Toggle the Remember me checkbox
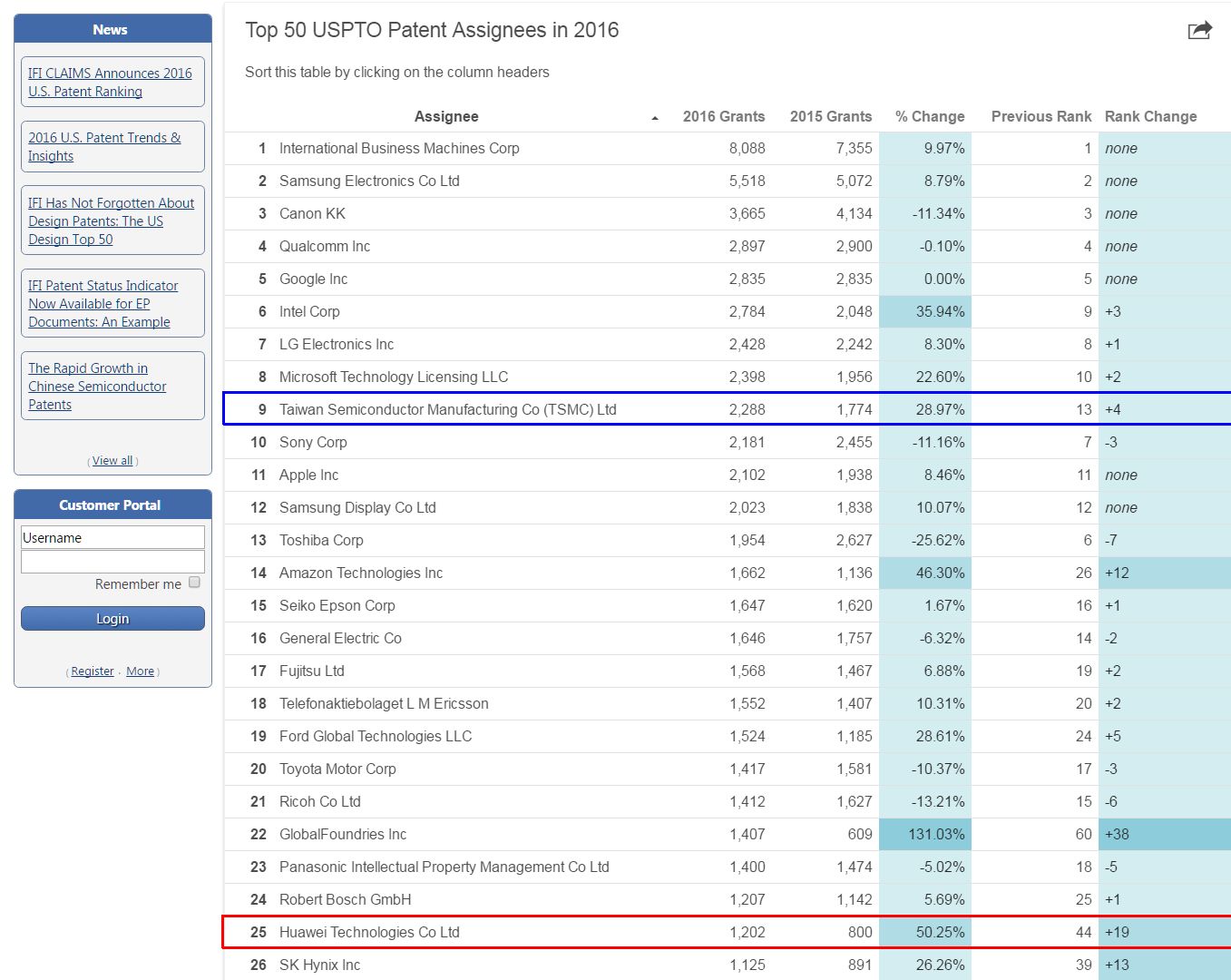 [194, 583]
